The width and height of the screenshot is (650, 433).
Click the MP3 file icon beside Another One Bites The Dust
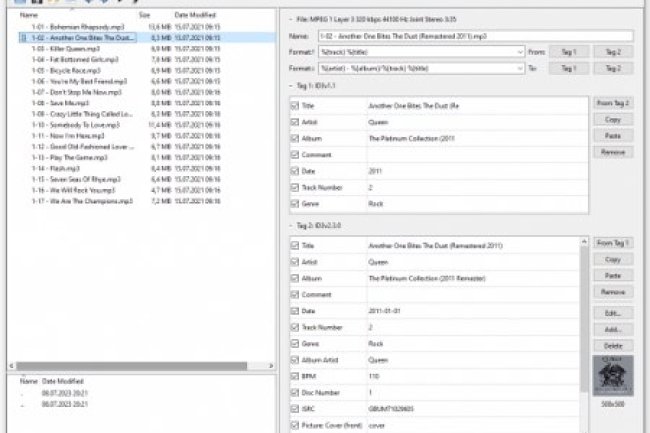(x=23, y=36)
